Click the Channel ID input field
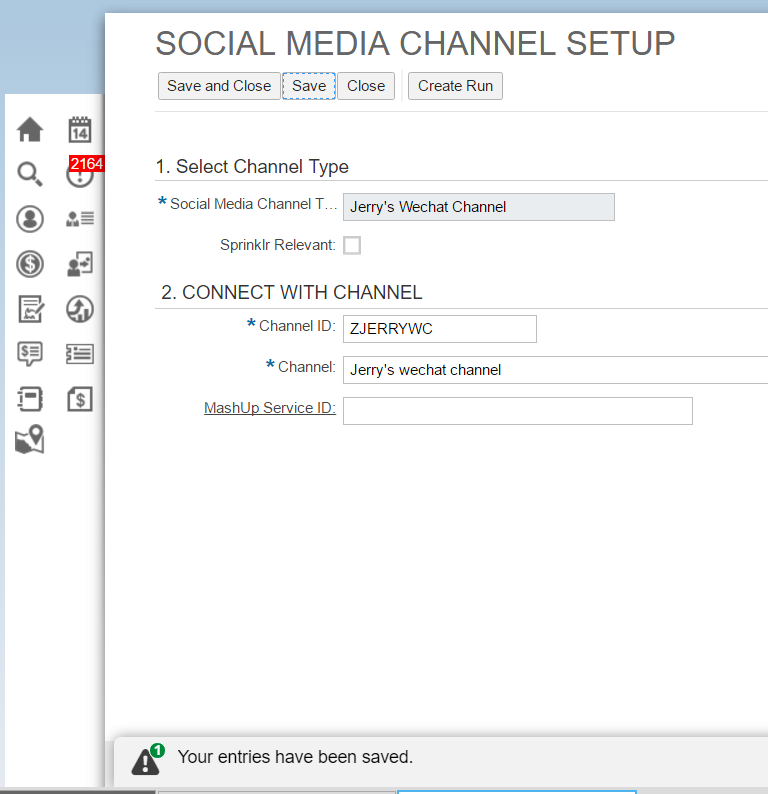This screenshot has height=794, width=768. [x=440, y=329]
